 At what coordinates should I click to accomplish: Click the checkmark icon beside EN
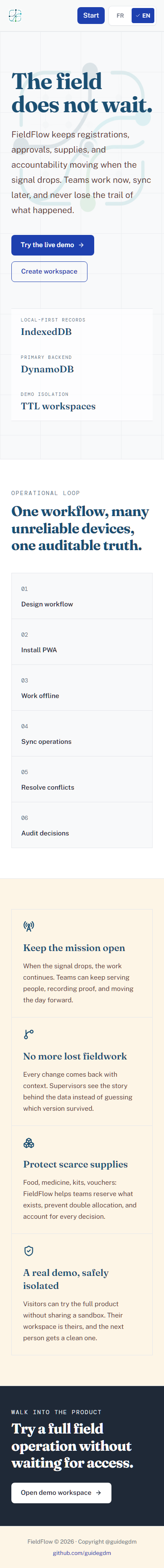[138, 16]
